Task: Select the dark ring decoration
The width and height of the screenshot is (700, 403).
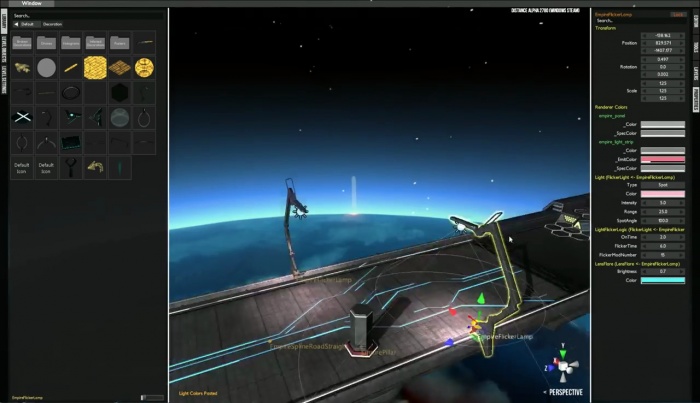Action: [71, 93]
